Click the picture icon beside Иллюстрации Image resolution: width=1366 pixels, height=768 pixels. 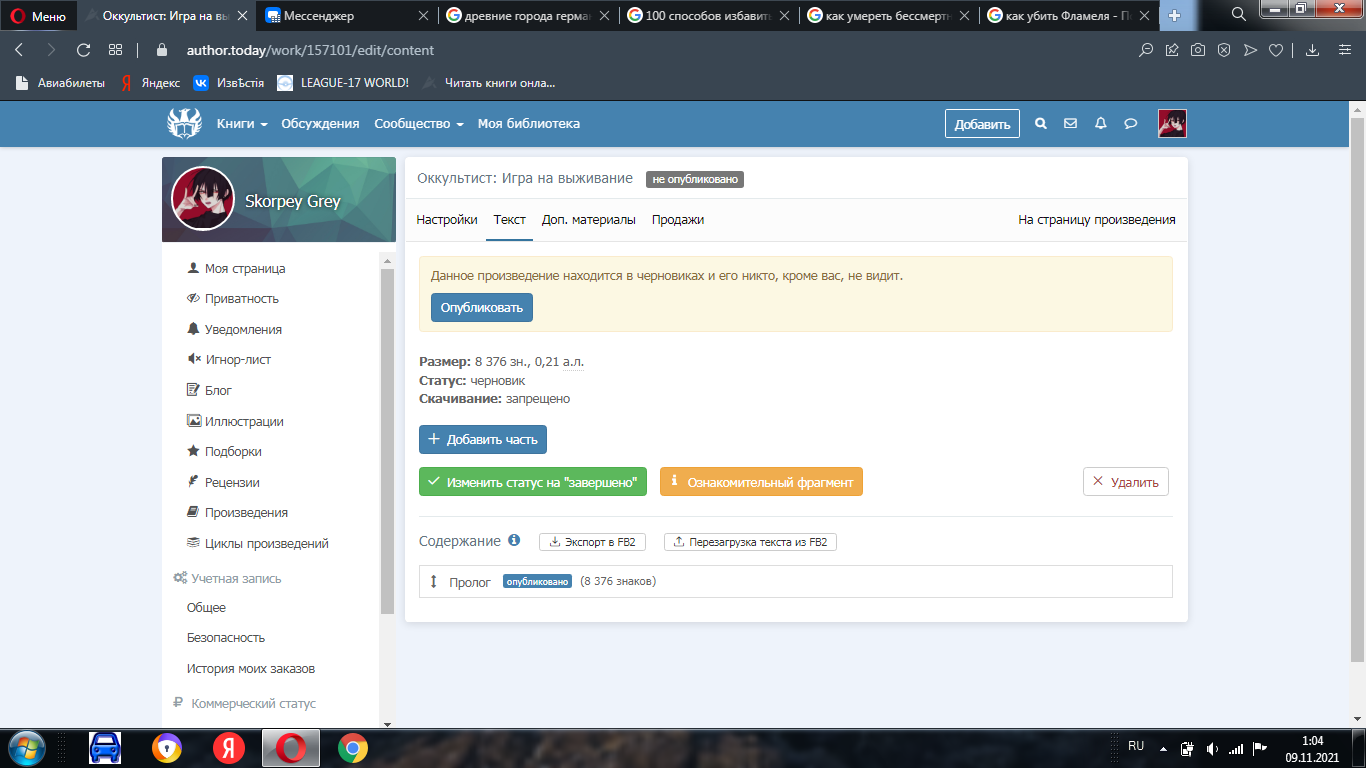pyautogui.click(x=194, y=421)
